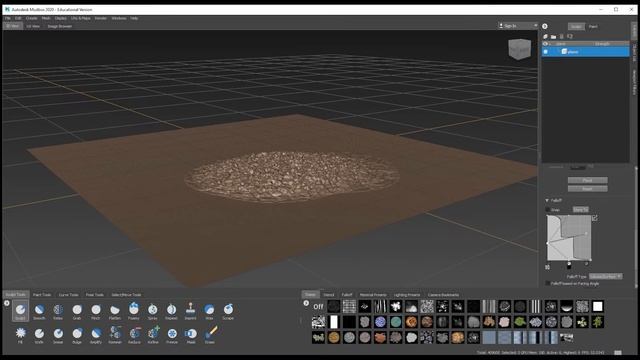This screenshot has height=360, width=640.
Task: Select the Amplify tool
Action: (x=96, y=335)
